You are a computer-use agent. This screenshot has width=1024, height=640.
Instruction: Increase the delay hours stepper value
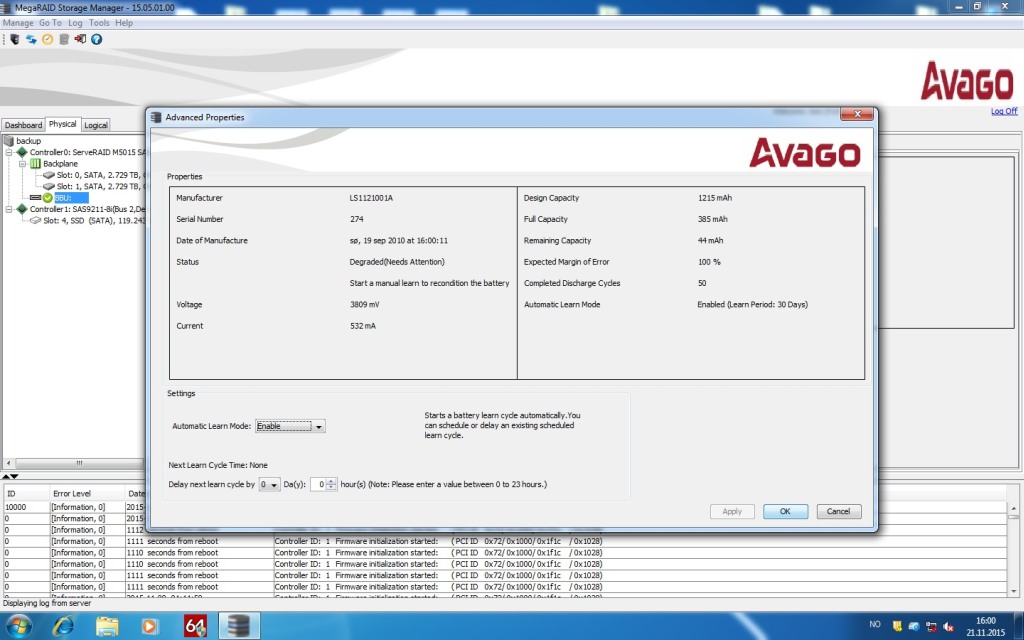[x=331, y=481]
